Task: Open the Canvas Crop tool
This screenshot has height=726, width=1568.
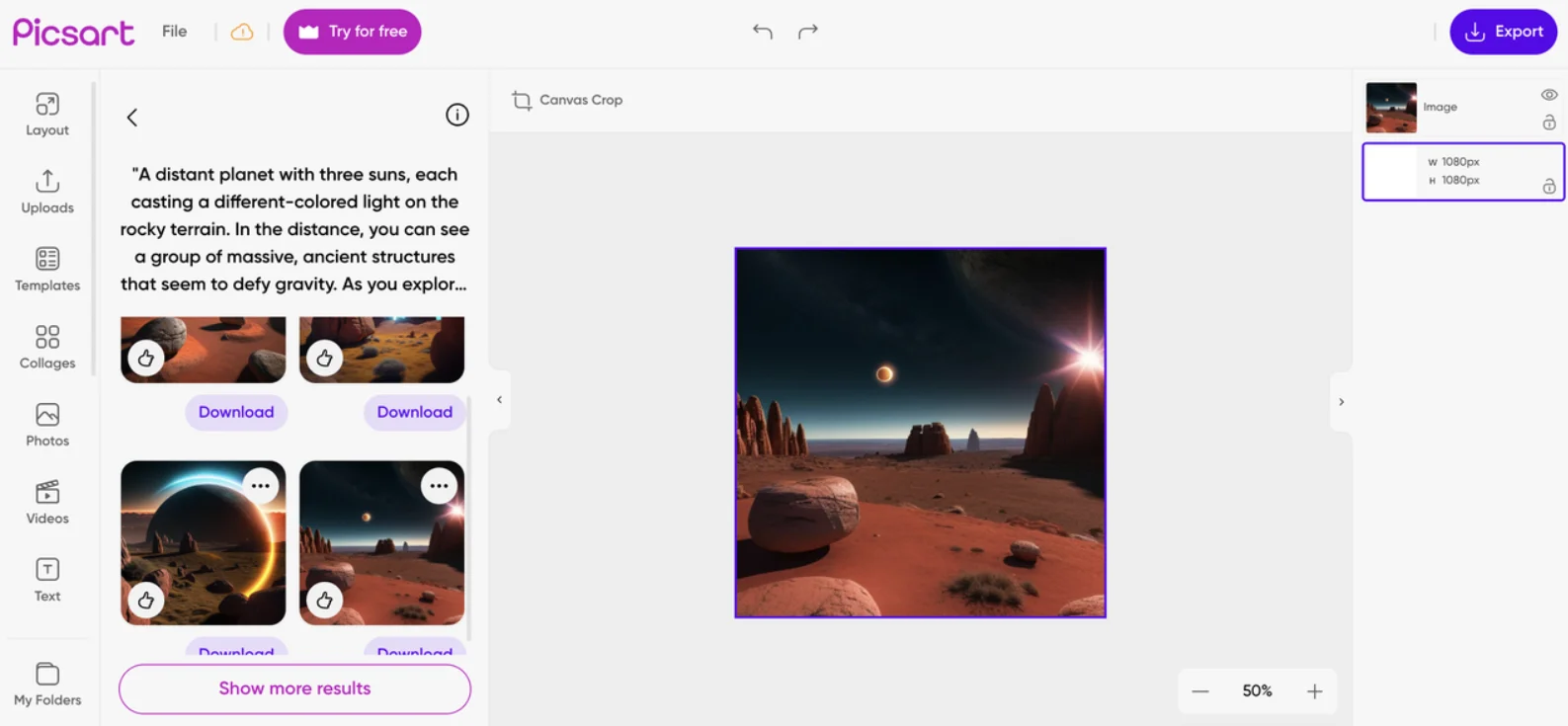Action: tap(567, 100)
